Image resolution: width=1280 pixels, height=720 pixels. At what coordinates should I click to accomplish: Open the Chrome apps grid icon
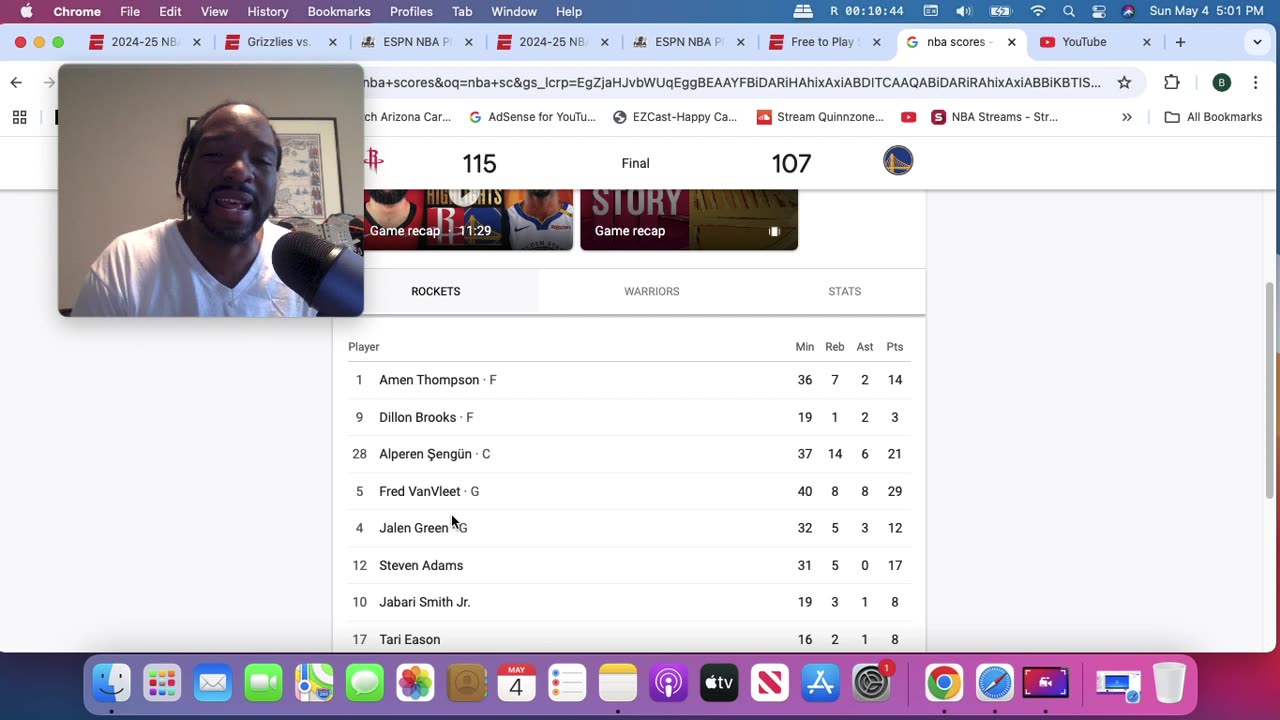coord(19,117)
